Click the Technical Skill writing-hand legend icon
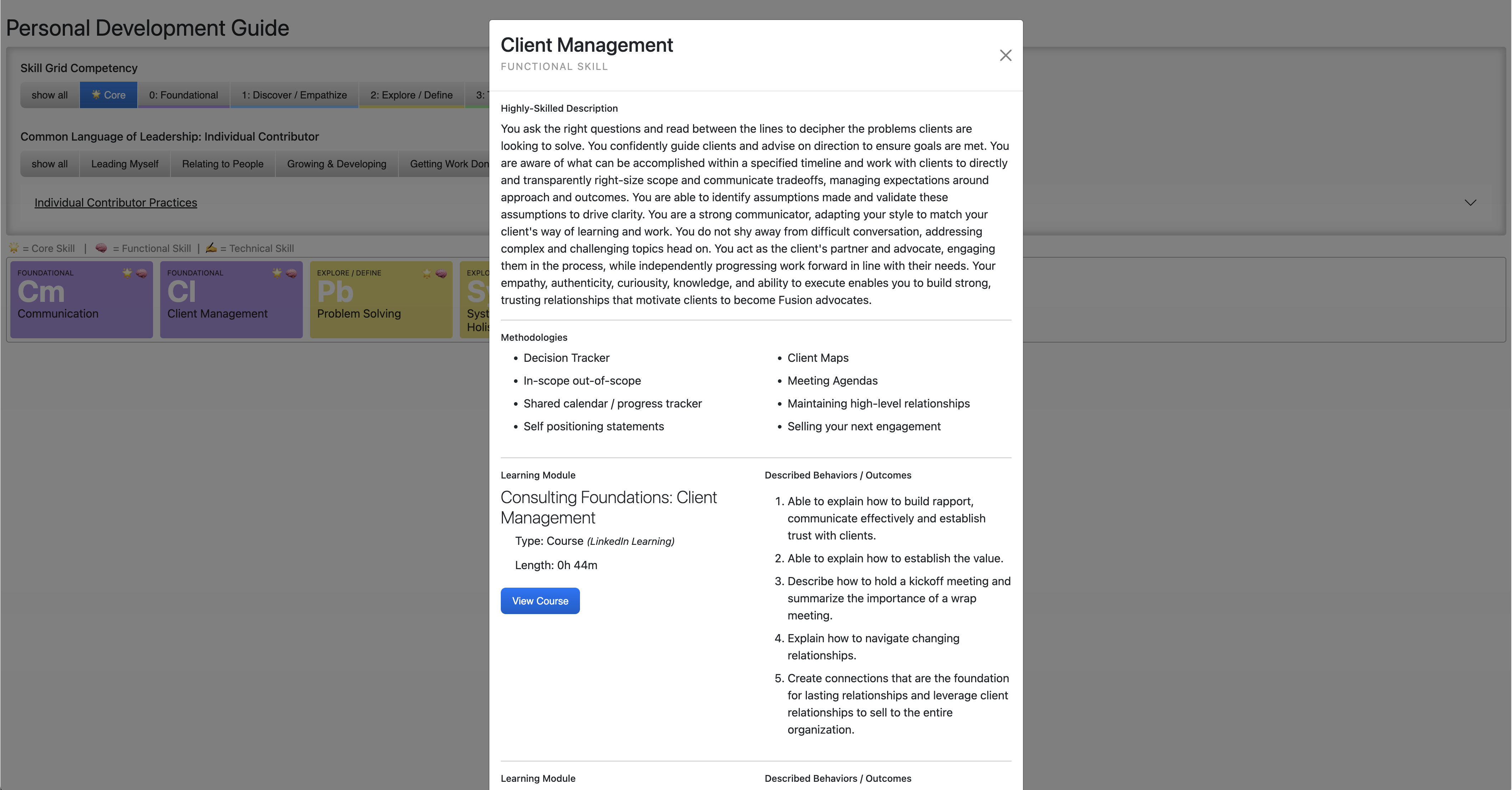This screenshot has height=790, width=1512. (x=211, y=248)
